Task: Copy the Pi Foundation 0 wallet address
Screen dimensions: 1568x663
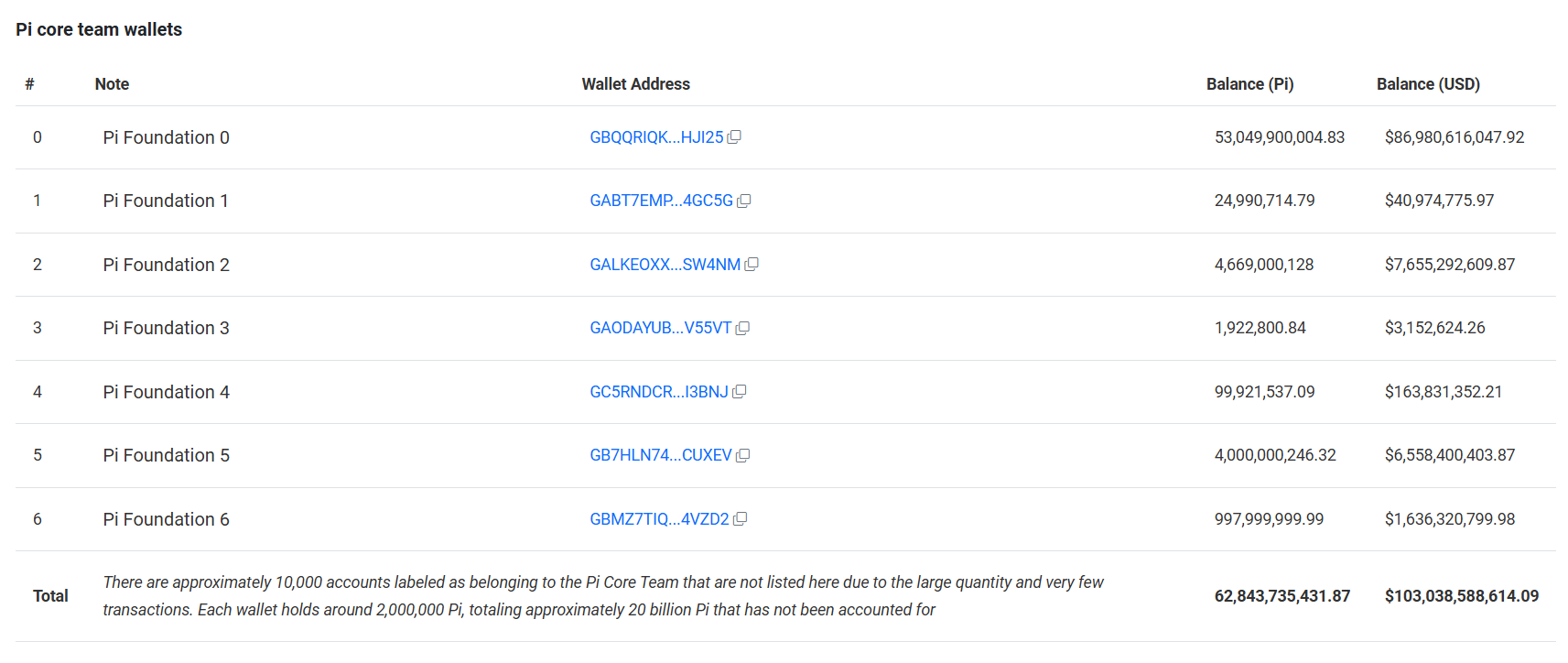Action: (x=734, y=137)
